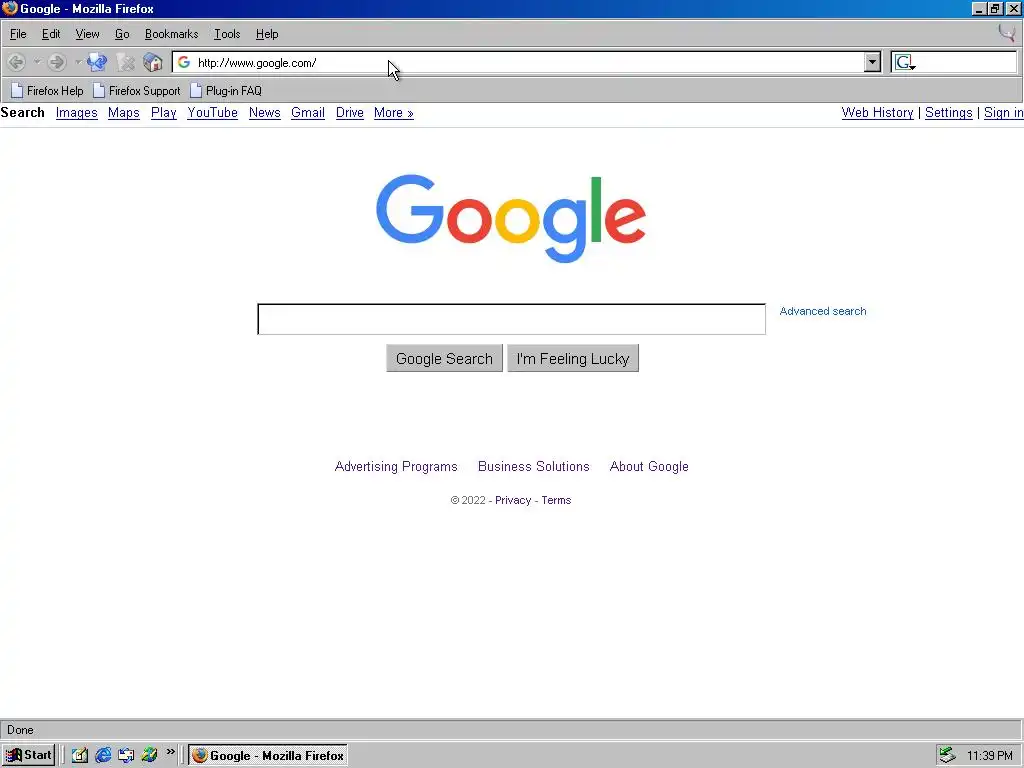1024x768 pixels.
Task: Click the Stop loading icon
Action: [x=125, y=63]
